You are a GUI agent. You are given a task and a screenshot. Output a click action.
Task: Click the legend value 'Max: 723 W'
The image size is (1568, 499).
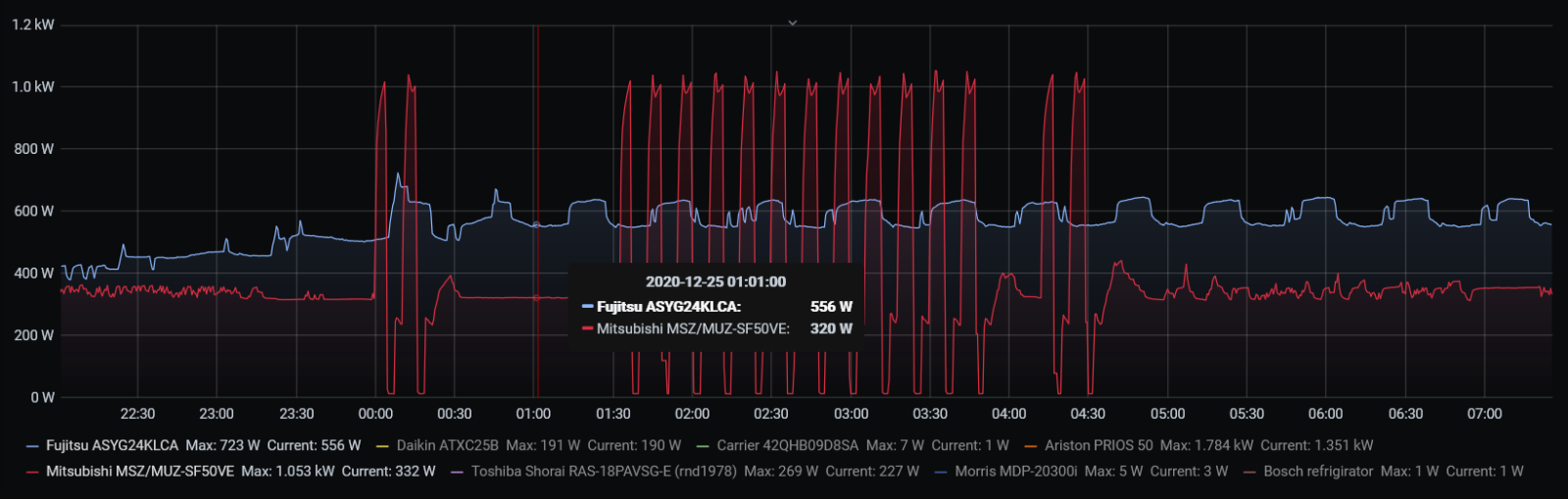(x=222, y=445)
